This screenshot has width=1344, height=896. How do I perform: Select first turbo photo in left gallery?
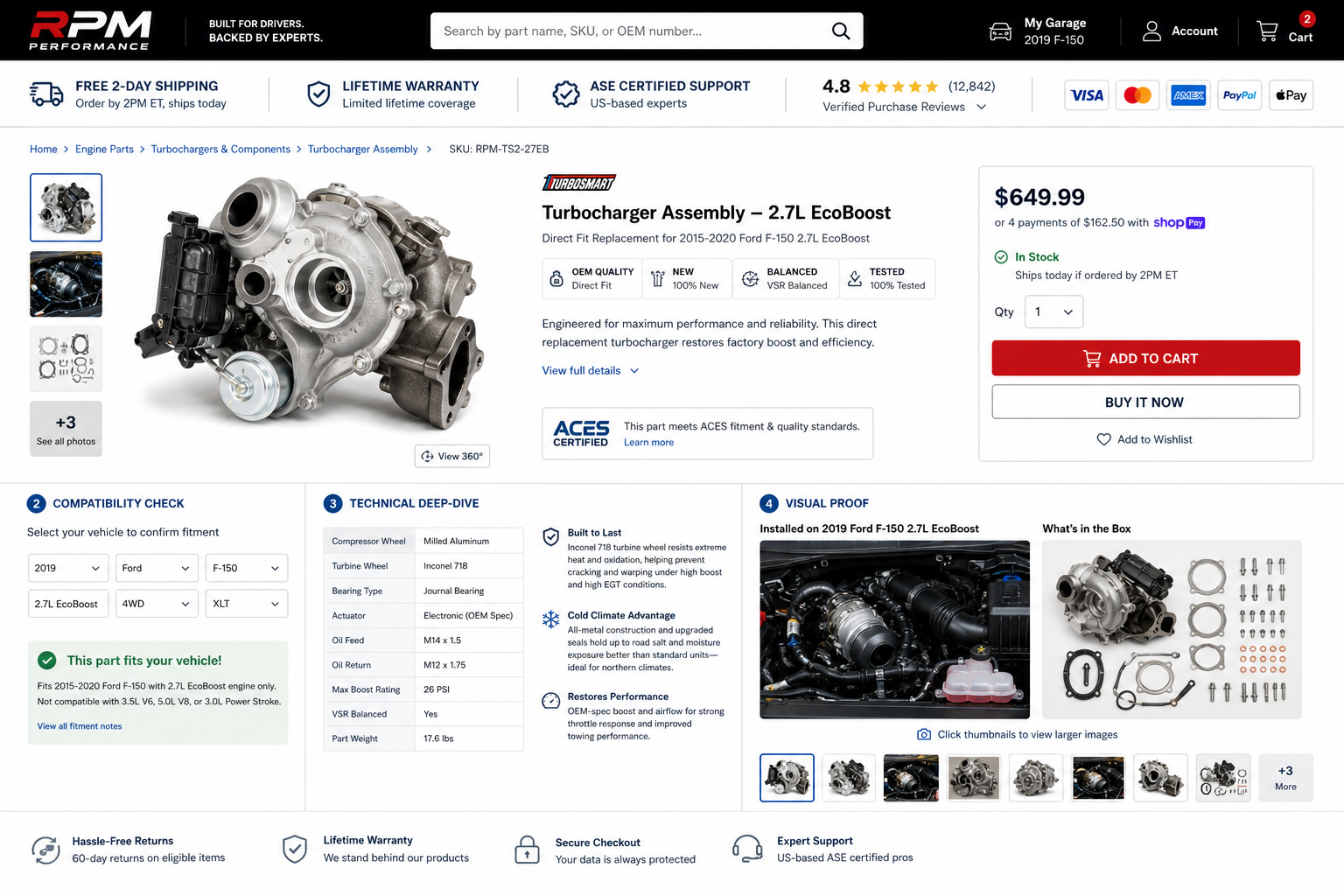pyautogui.click(x=66, y=207)
